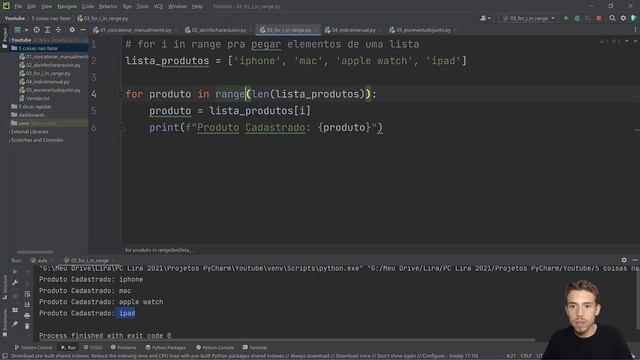Viewport: 640px width, 360px height.
Task: Open 03_for_i_in_range.py in project tree
Action: (x=45, y=73)
